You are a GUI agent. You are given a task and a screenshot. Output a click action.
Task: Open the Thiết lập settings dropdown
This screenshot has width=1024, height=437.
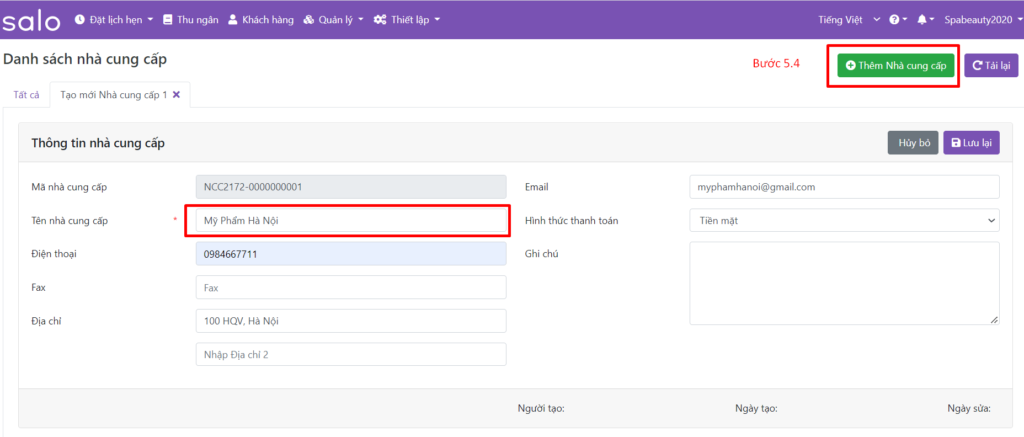click(x=406, y=20)
